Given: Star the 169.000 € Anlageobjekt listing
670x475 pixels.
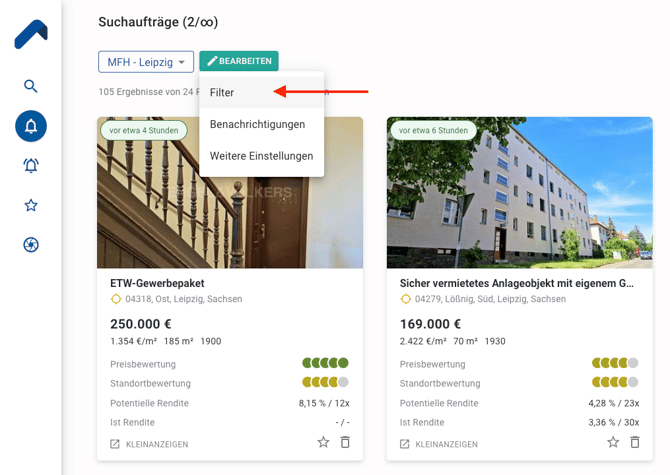Looking at the screenshot, I should coord(613,442).
